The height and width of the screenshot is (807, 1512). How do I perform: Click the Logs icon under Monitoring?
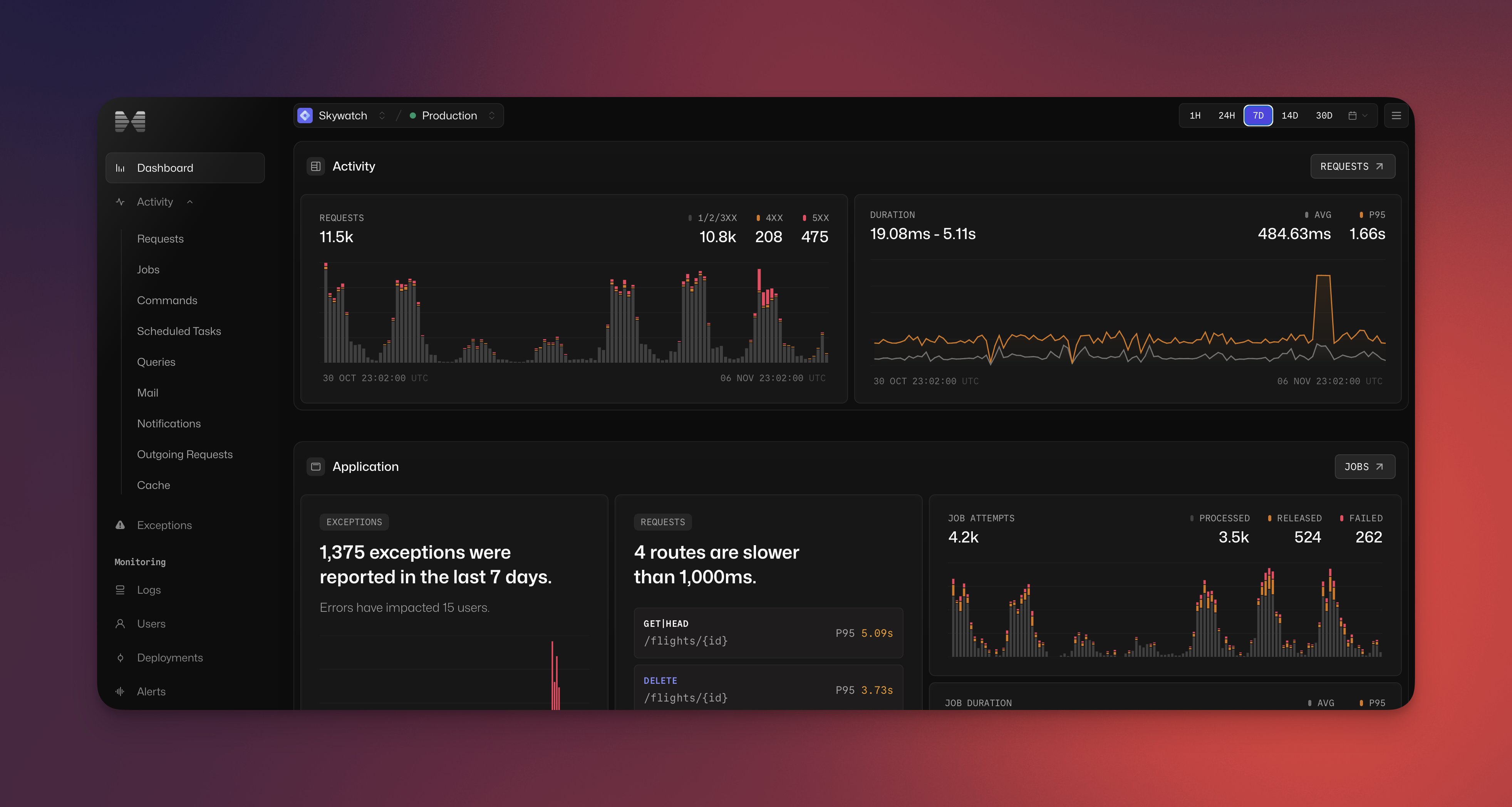click(120, 590)
